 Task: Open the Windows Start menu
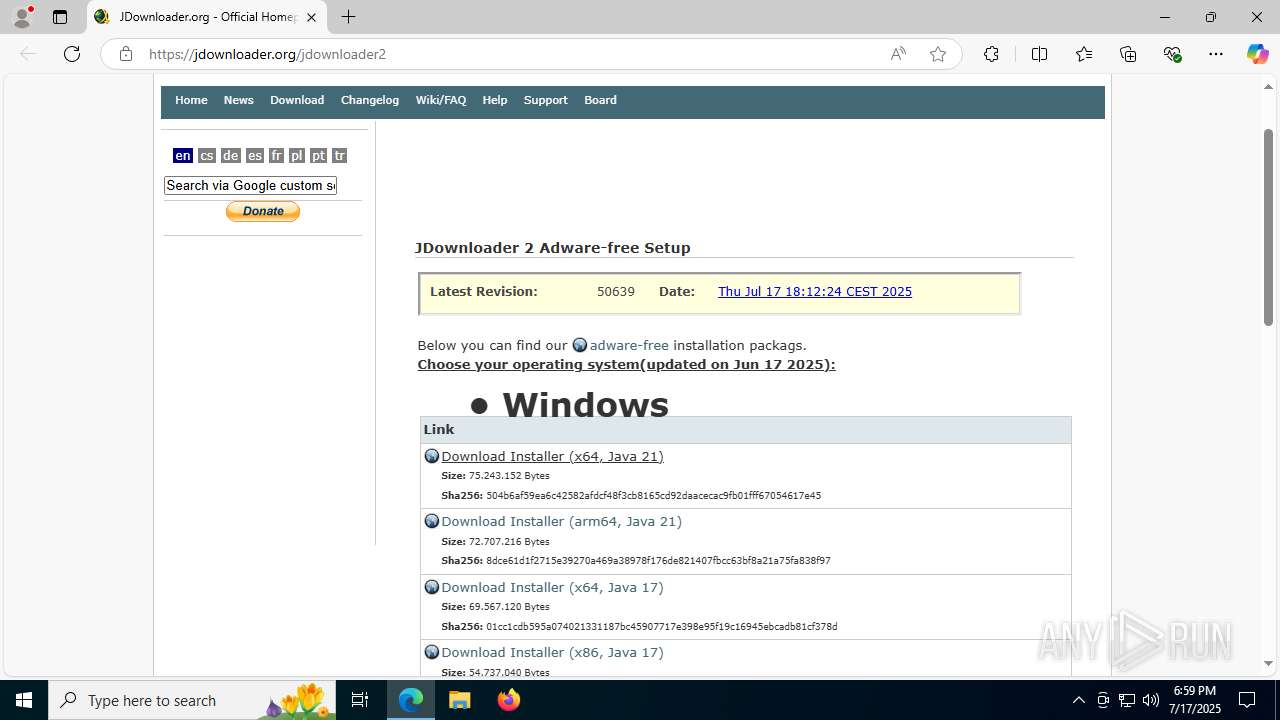(24, 700)
